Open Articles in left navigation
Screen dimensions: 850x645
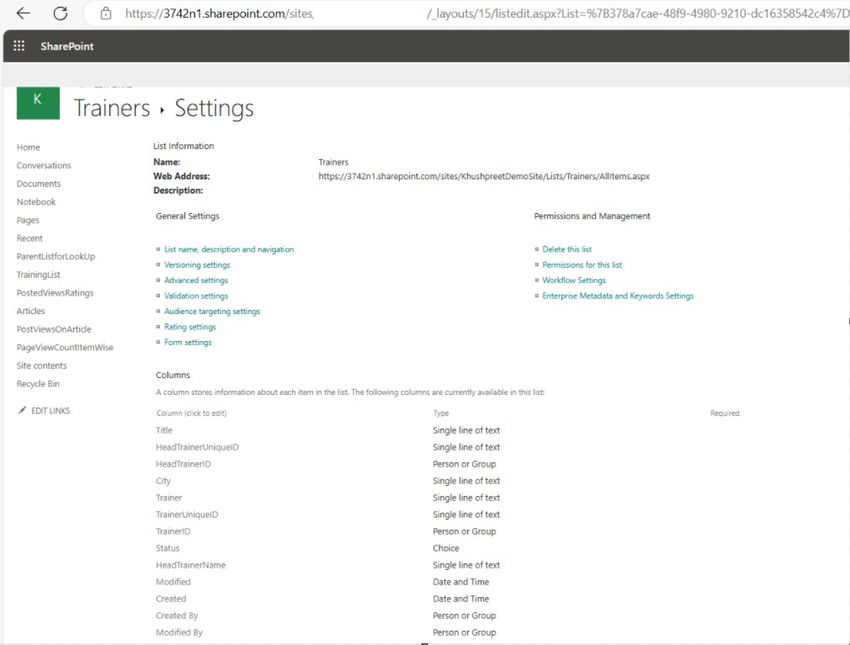coord(31,311)
